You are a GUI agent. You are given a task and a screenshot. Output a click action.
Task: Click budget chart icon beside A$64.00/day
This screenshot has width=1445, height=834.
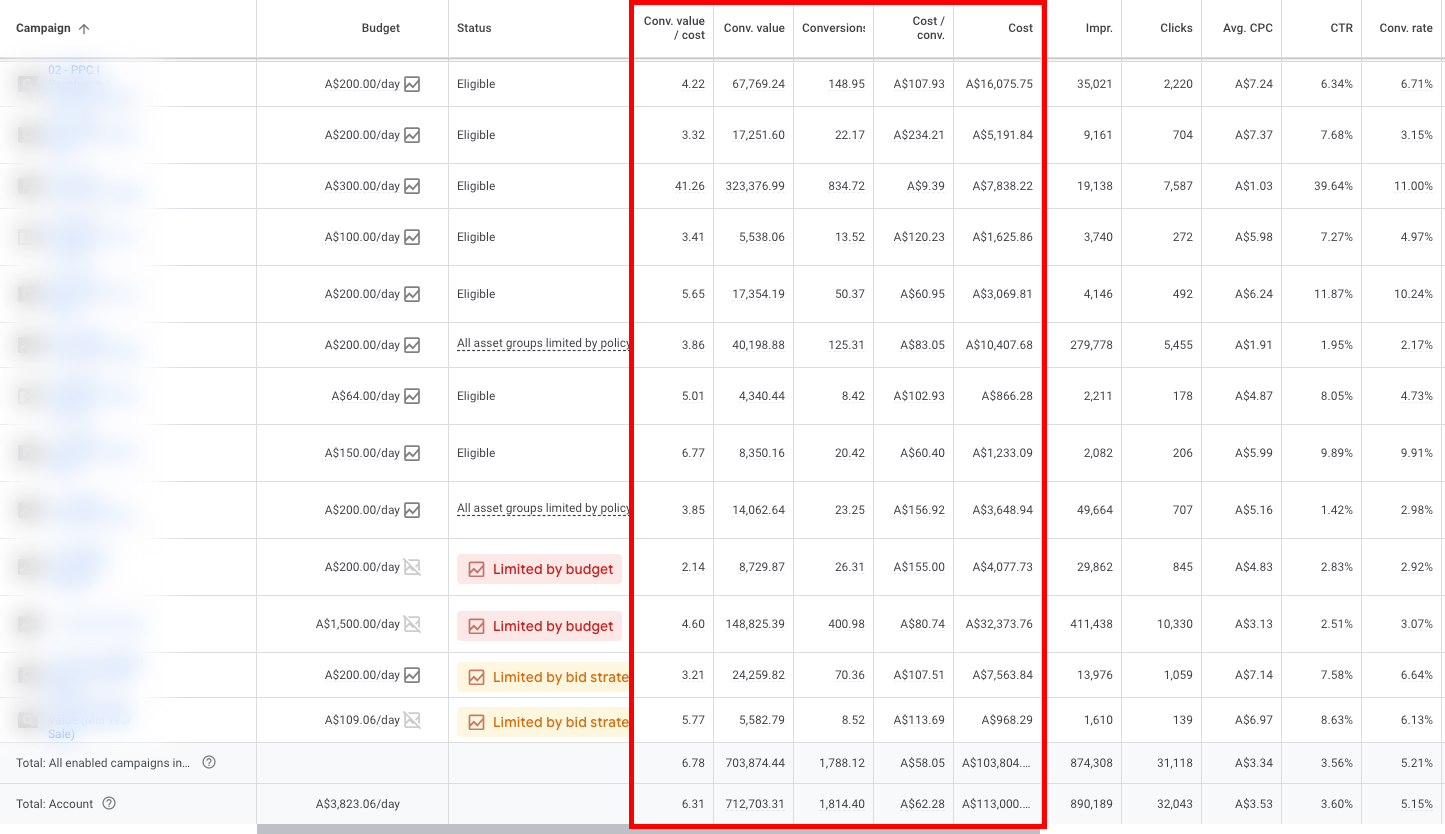[x=412, y=396]
